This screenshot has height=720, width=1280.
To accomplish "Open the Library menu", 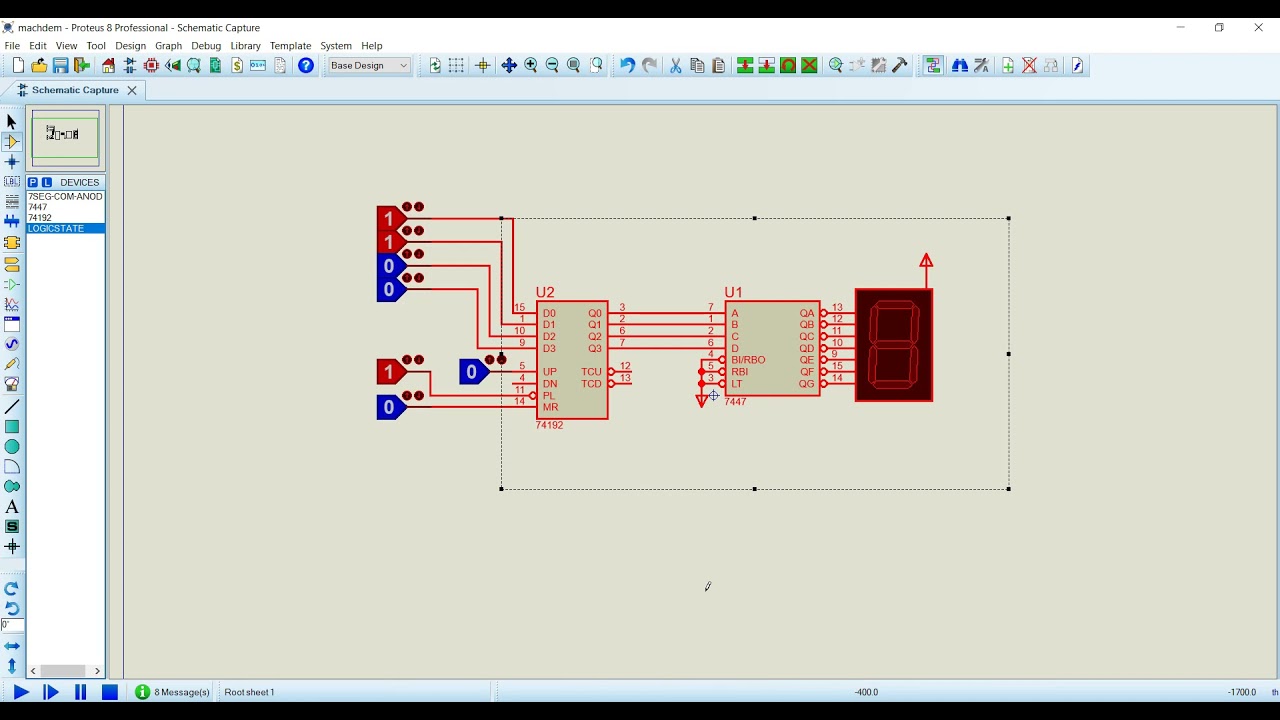I will coord(245,46).
